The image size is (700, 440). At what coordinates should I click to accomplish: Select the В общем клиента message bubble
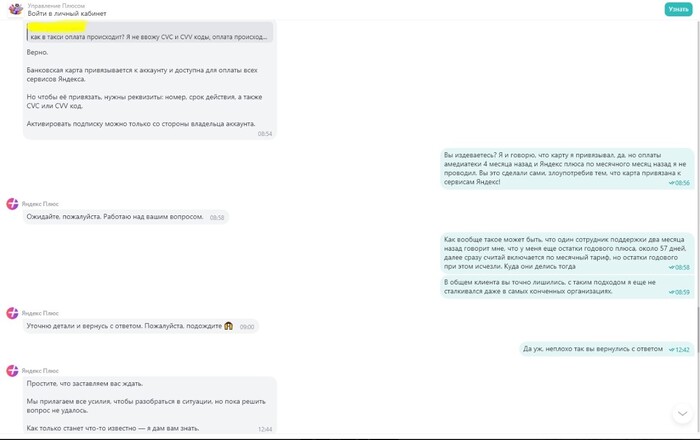567,287
